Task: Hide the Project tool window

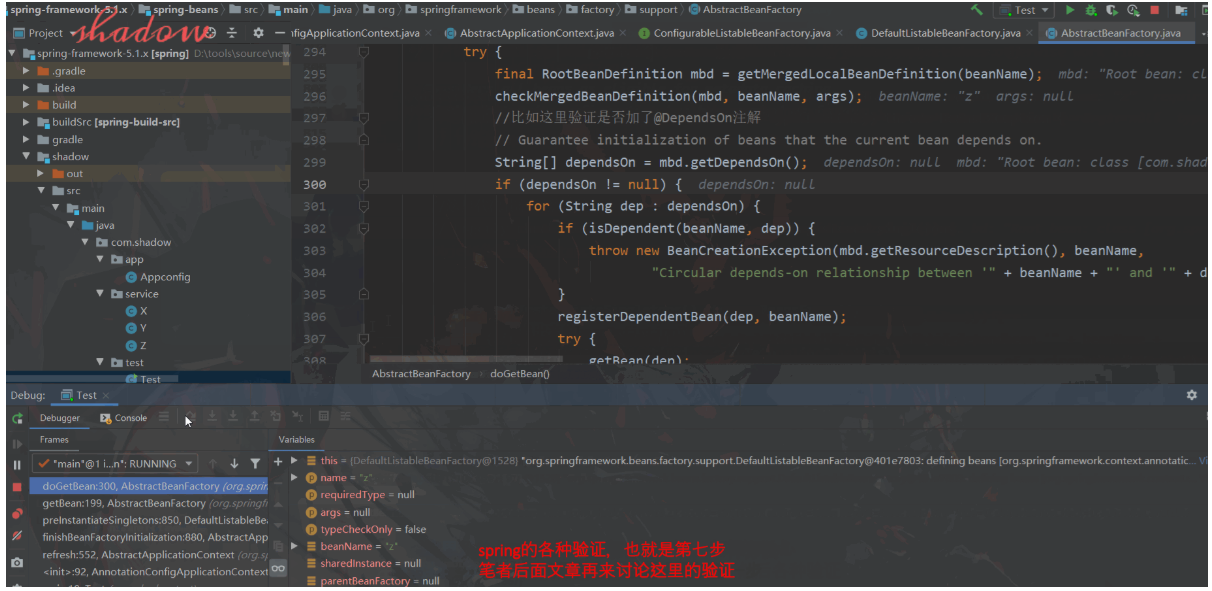Action: point(280,32)
